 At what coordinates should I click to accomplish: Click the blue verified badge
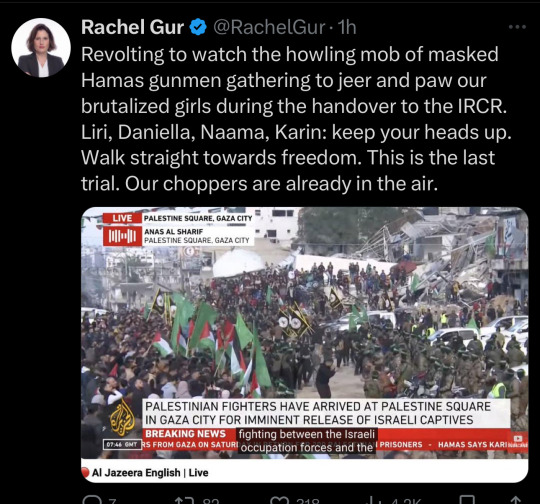(198, 27)
